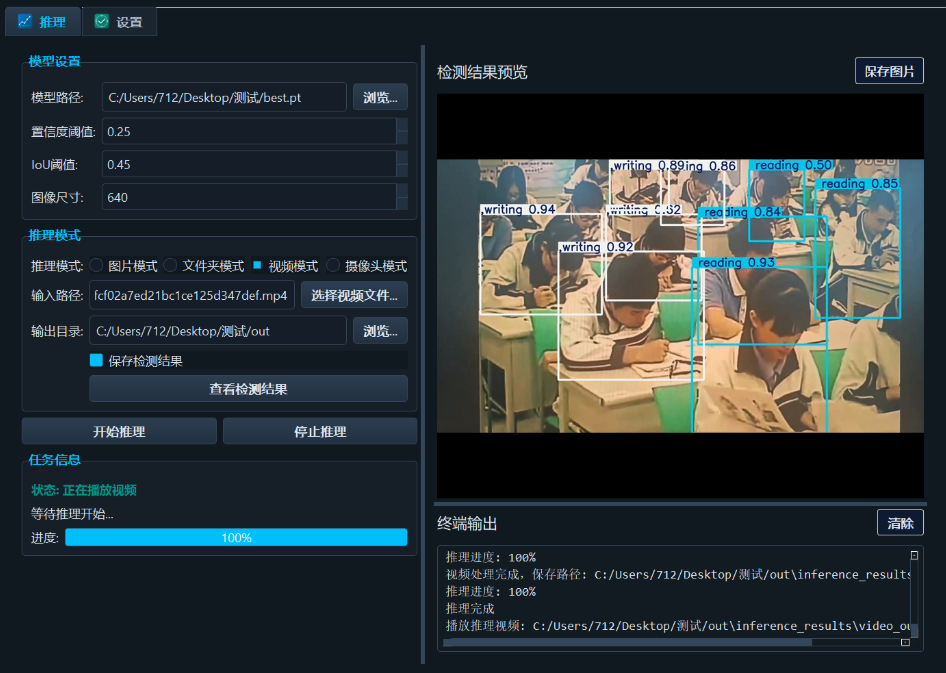This screenshot has height=673, width=946.
Task: Click 浏览 beside the model path field
Action: pyautogui.click(x=380, y=97)
